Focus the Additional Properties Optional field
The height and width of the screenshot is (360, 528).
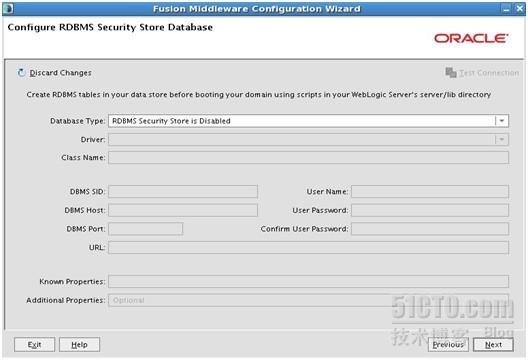click(308, 300)
